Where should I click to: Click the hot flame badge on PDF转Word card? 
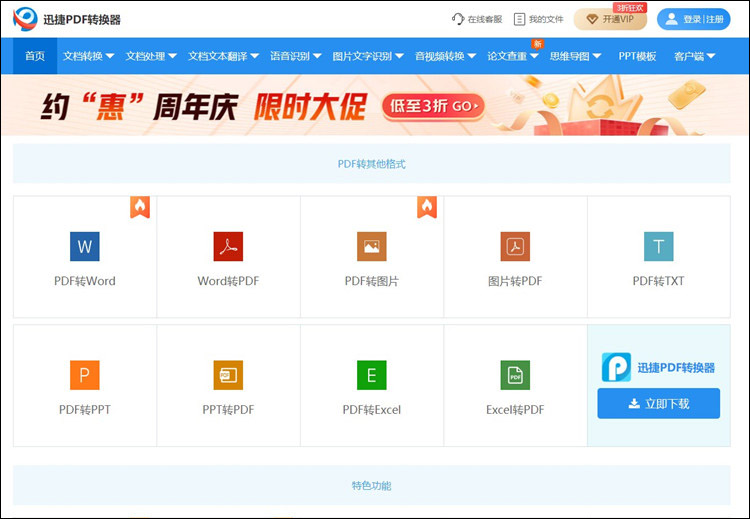click(140, 207)
